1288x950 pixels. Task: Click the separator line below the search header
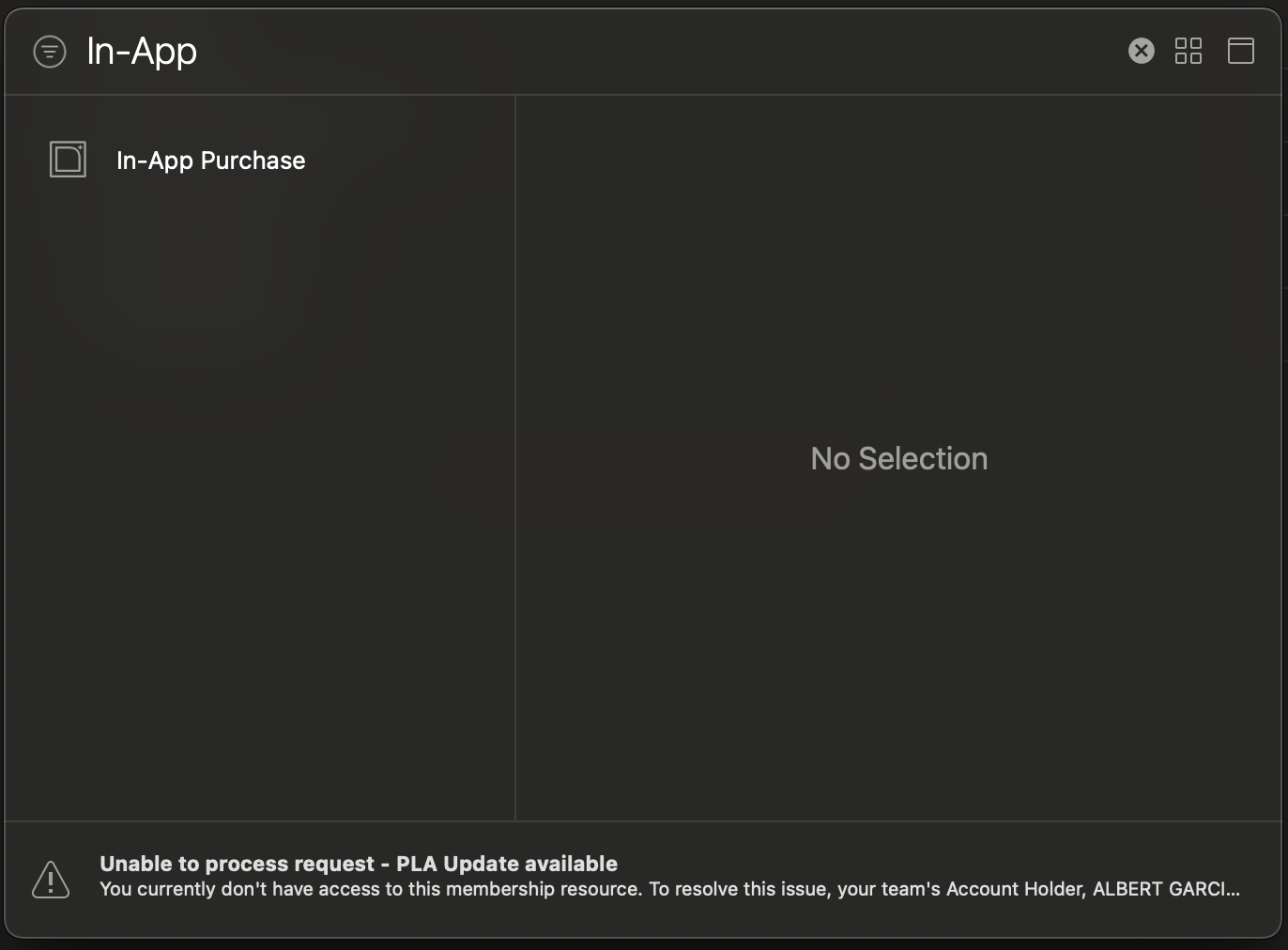tap(644, 95)
